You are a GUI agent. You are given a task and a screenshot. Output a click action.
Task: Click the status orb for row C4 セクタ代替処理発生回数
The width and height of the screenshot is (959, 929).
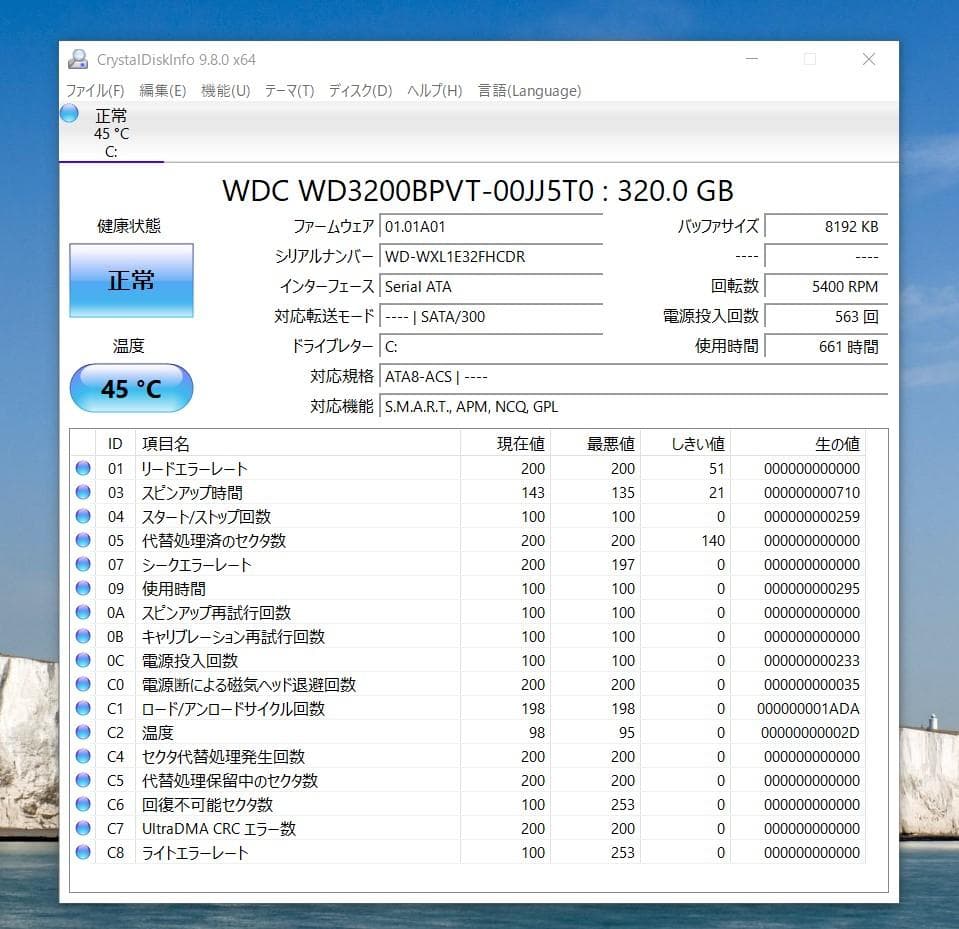pos(83,756)
